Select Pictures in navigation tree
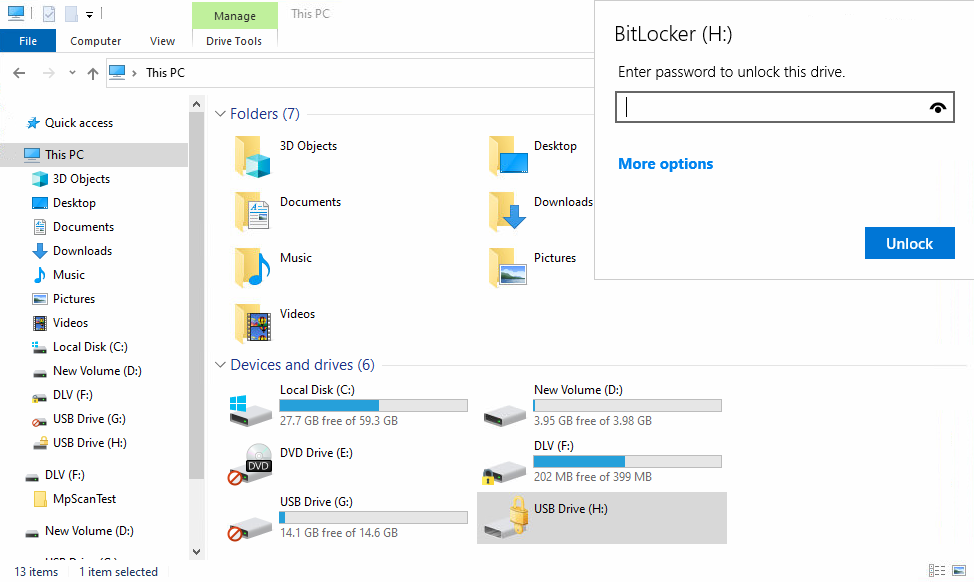The height and width of the screenshot is (582, 974). 74,299
